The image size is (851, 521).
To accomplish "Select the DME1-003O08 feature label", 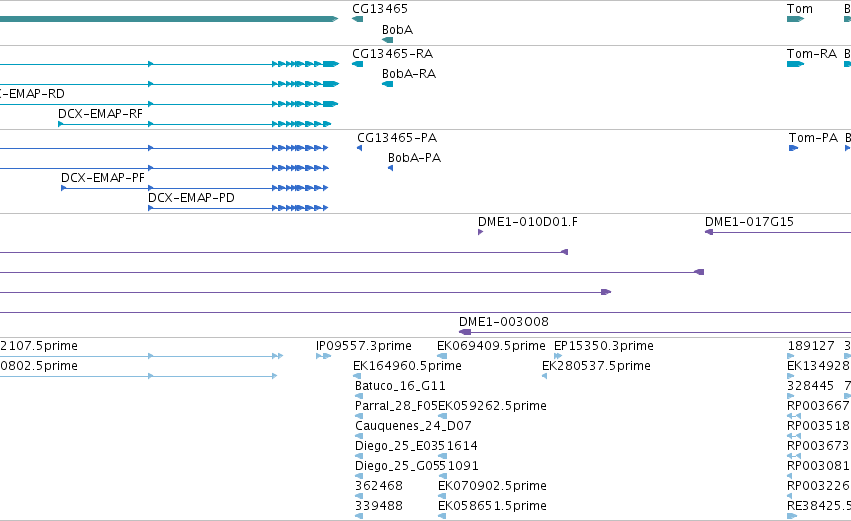I will click(x=504, y=322).
